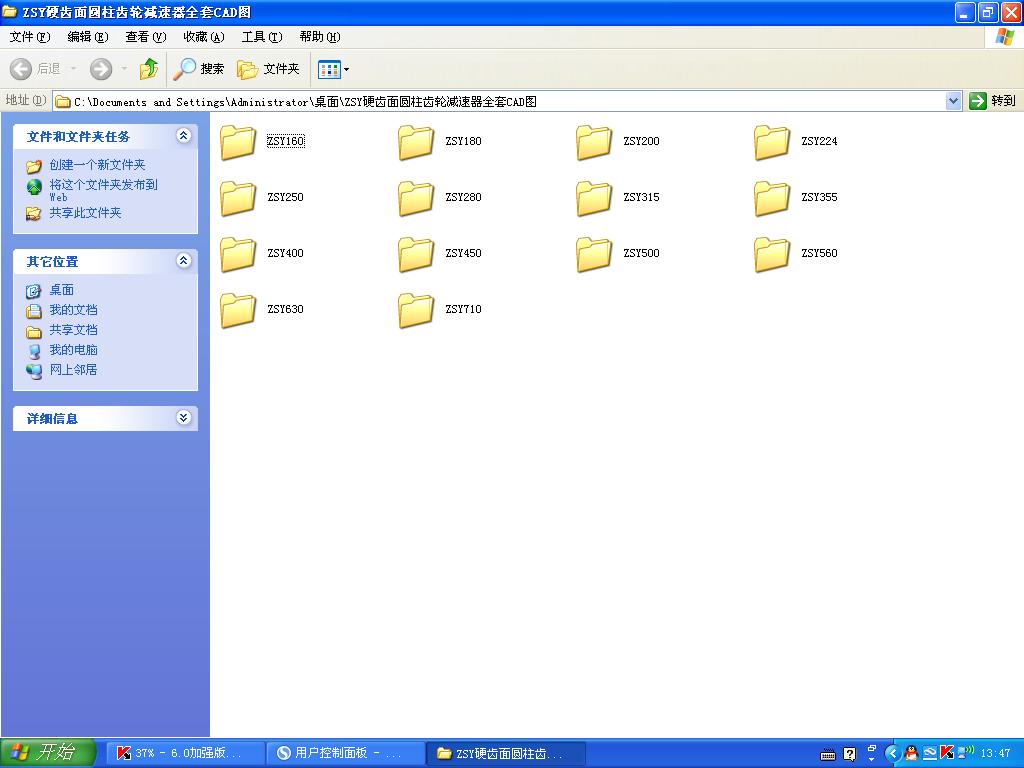This screenshot has width=1024, height=768.
Task: Open the 开始 Start menu
Action: click(48, 752)
